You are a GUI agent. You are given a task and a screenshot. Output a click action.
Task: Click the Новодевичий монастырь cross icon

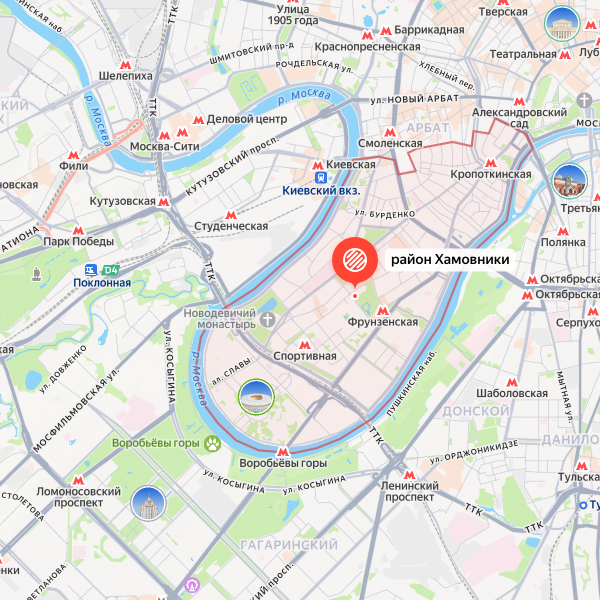click(x=267, y=319)
